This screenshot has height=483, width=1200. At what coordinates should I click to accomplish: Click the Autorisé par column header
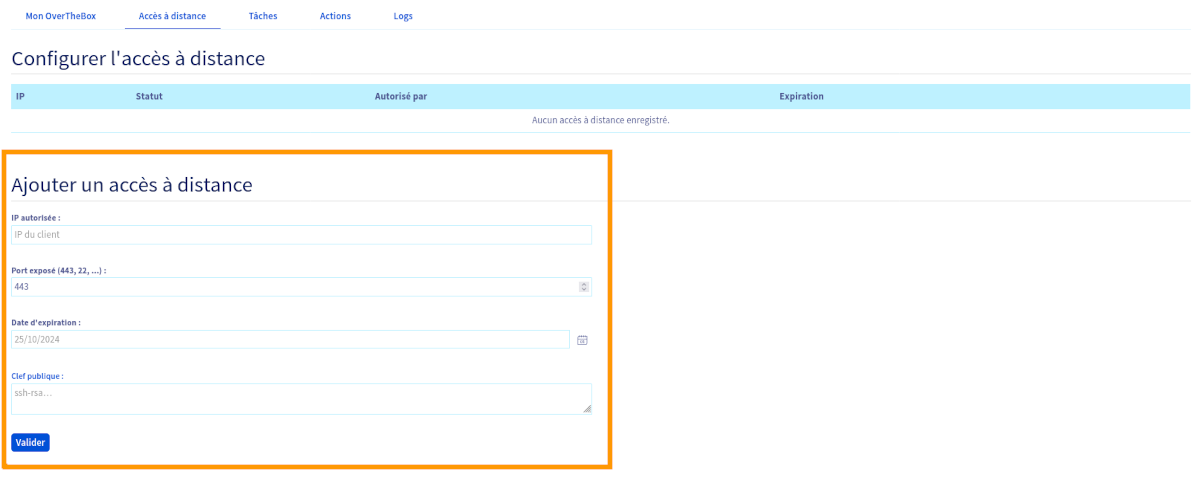pyautogui.click(x=400, y=97)
